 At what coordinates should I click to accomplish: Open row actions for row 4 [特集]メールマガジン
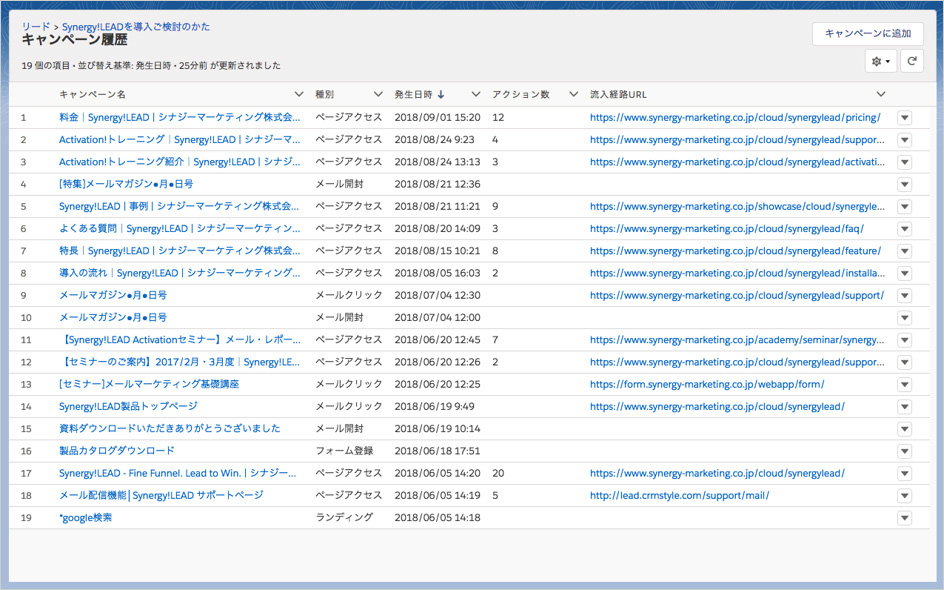[x=904, y=184]
